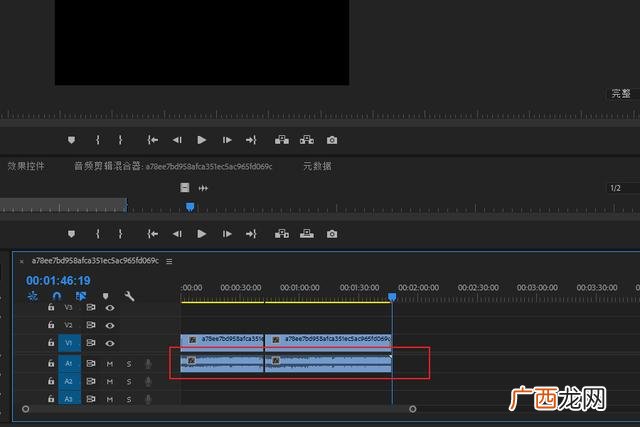Click the Drag Audio Only waveform icon
This screenshot has width=640, height=427.
point(203,188)
